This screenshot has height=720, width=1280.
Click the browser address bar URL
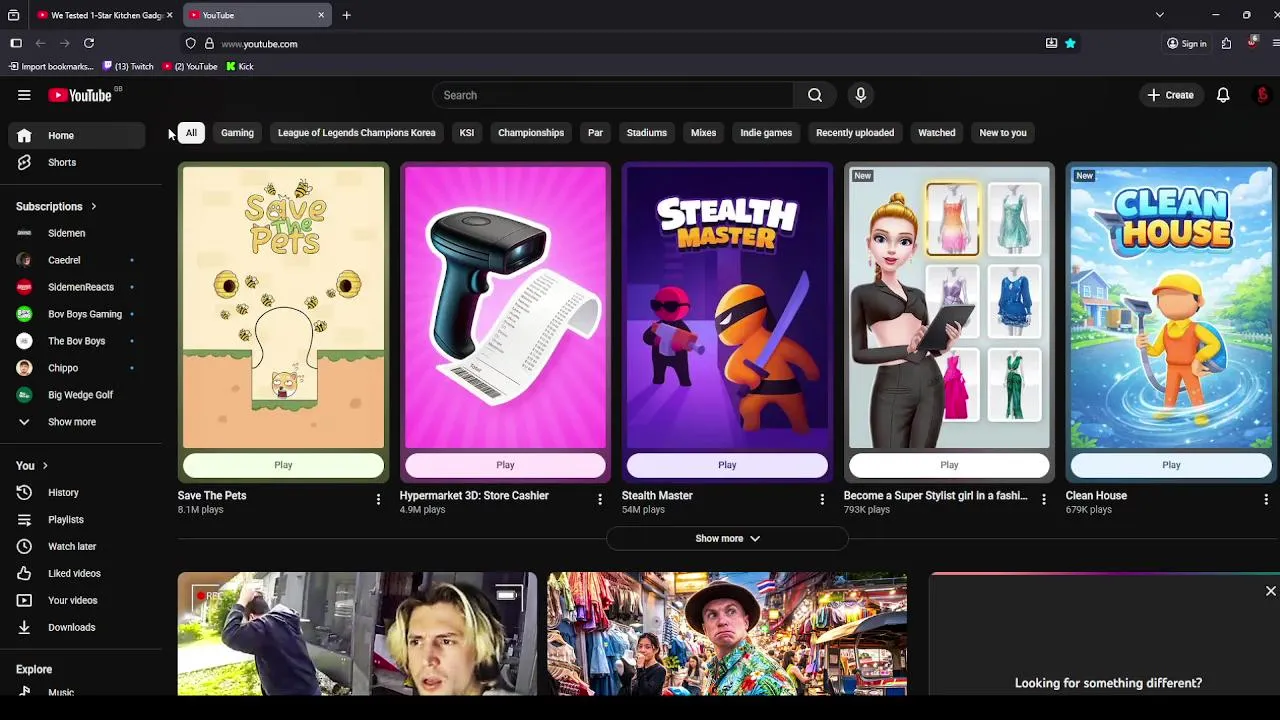pyautogui.click(x=259, y=44)
